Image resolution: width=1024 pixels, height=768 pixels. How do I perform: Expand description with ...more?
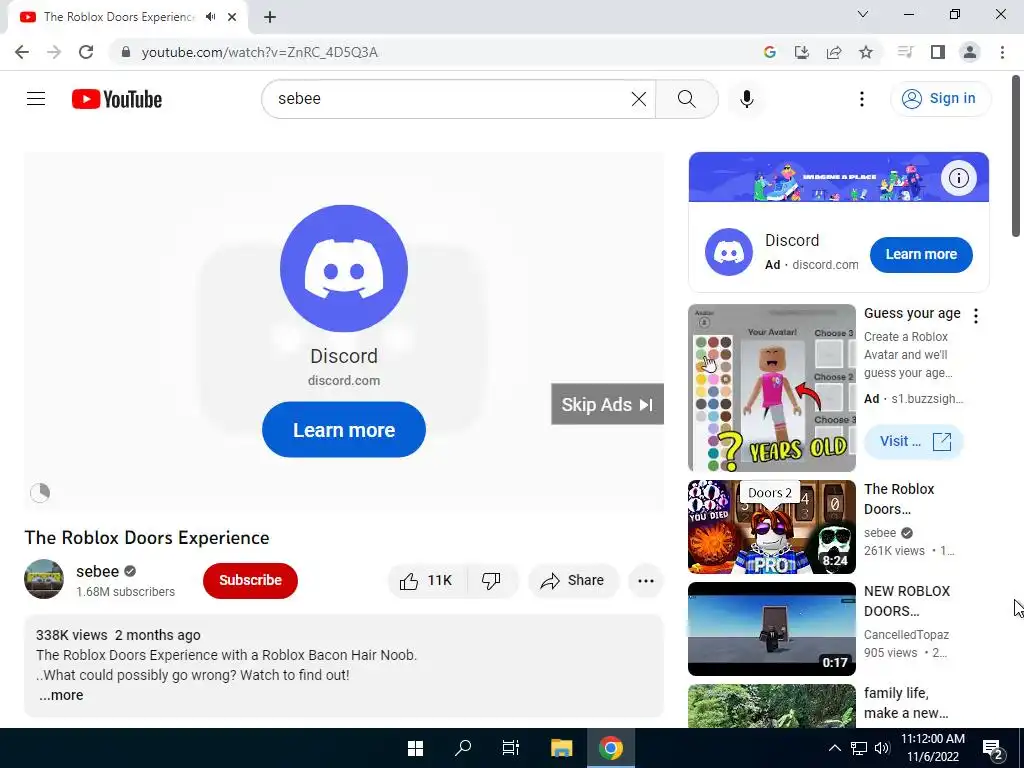click(61, 696)
